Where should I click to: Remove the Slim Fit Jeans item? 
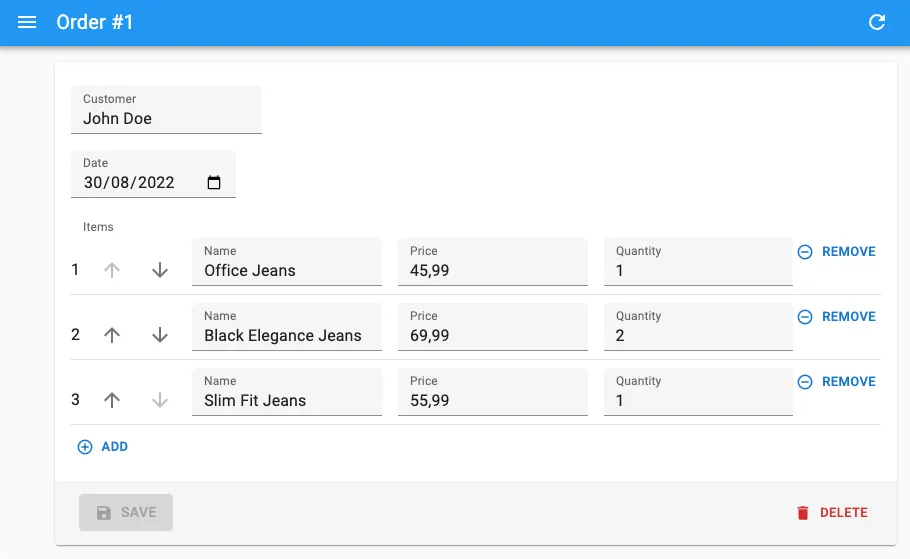pyautogui.click(x=836, y=382)
